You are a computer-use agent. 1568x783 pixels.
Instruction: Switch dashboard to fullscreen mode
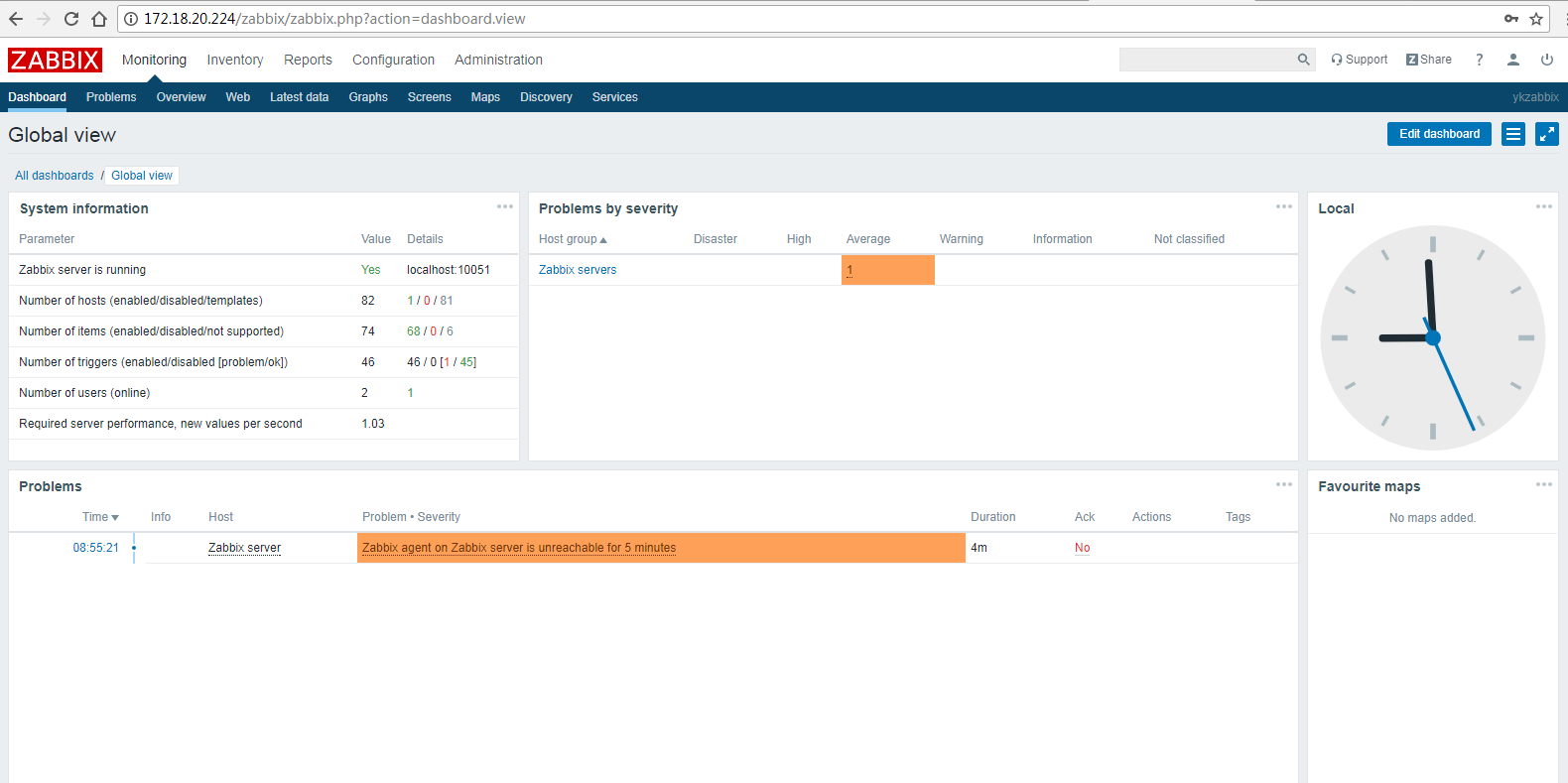click(x=1547, y=134)
